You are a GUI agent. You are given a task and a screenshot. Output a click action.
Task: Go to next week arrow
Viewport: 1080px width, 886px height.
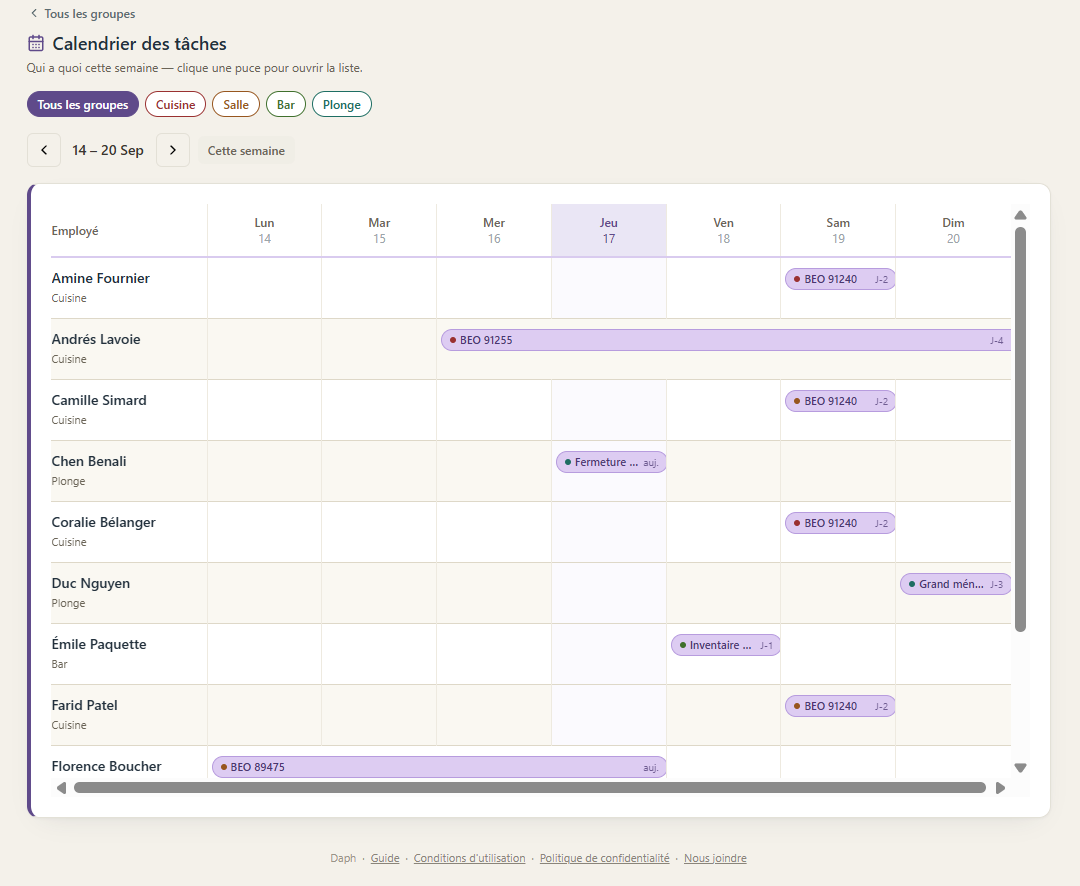coord(173,150)
